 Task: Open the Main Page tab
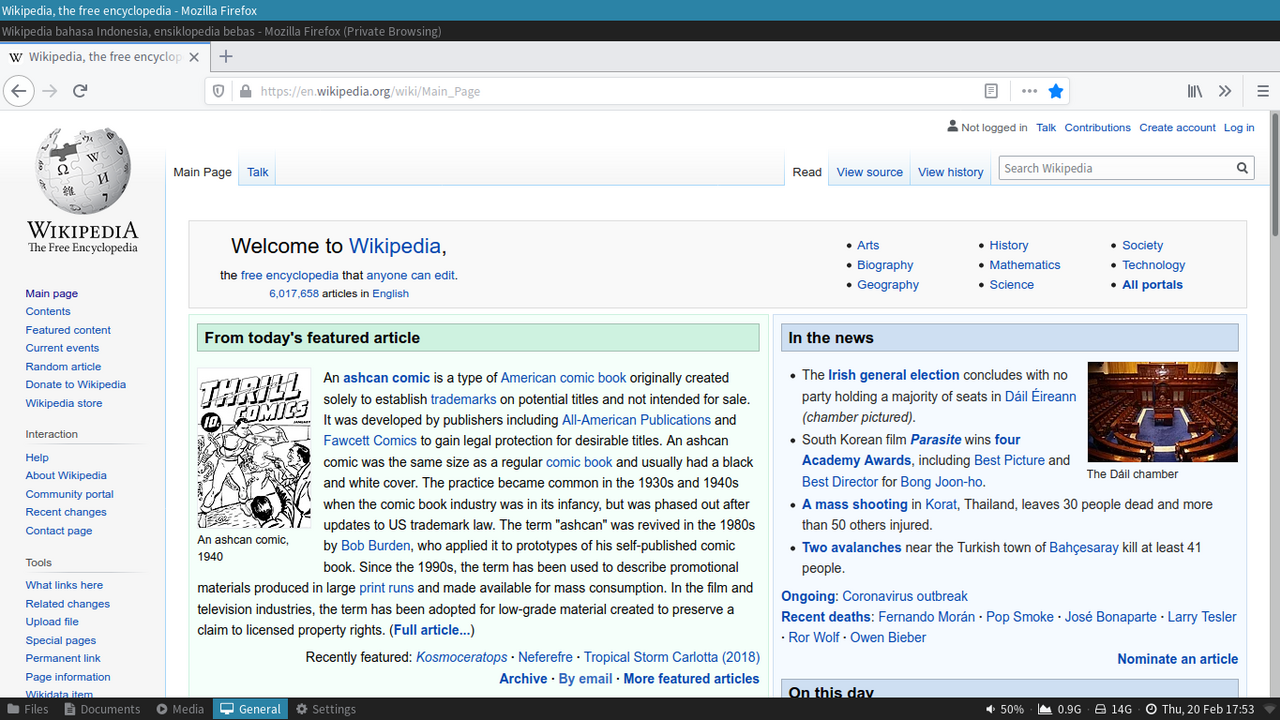pyautogui.click(x=202, y=172)
